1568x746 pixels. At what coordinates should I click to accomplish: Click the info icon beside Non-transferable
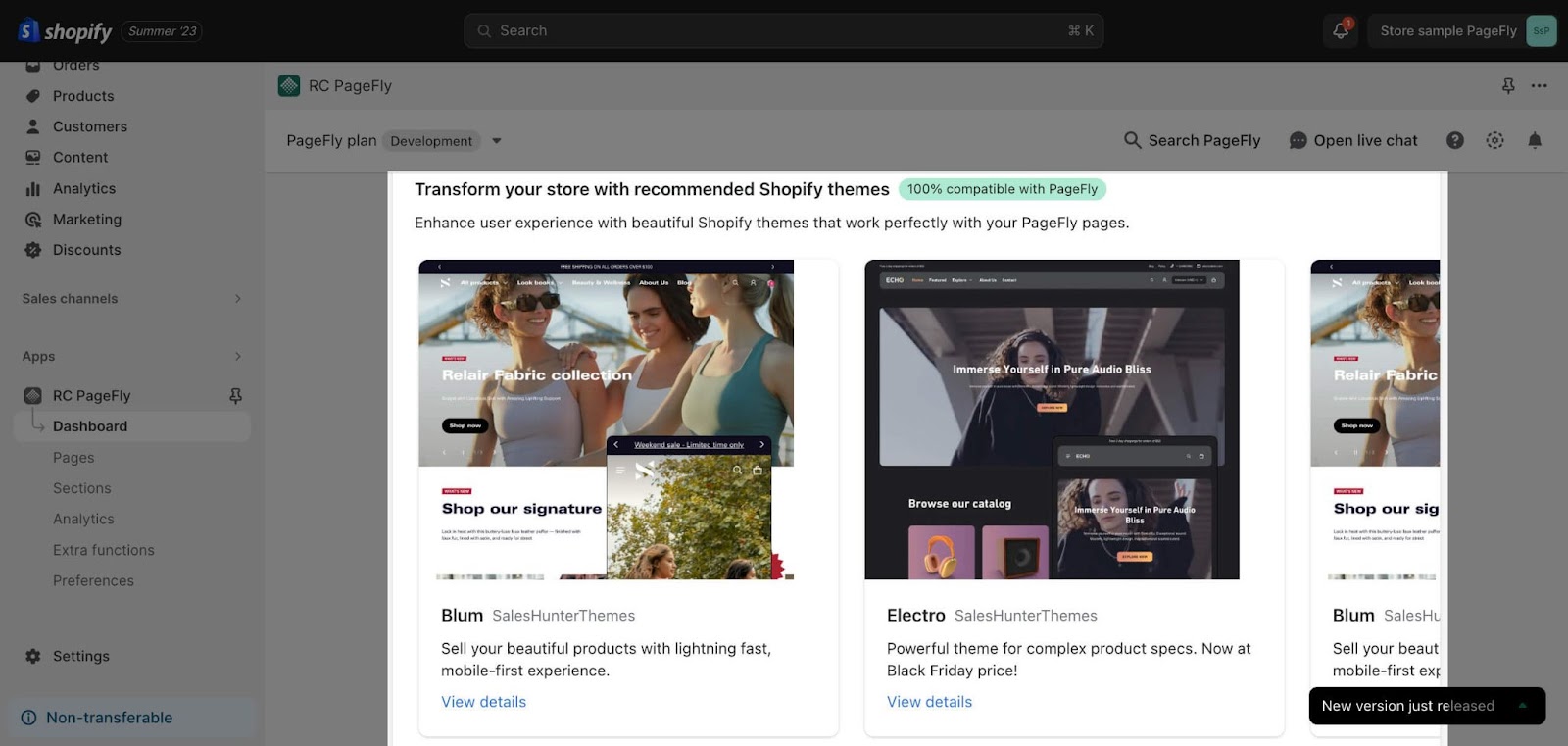click(29, 718)
